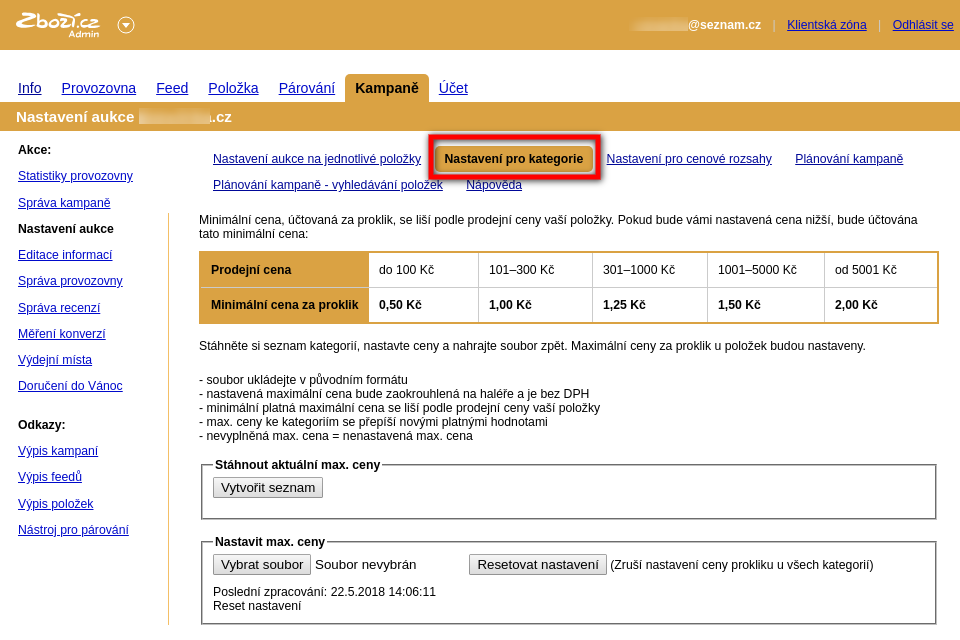Image resolution: width=960 pixels, height=640 pixels.
Task: Open Statistiky provozovny in the sidebar
Action: point(75,176)
